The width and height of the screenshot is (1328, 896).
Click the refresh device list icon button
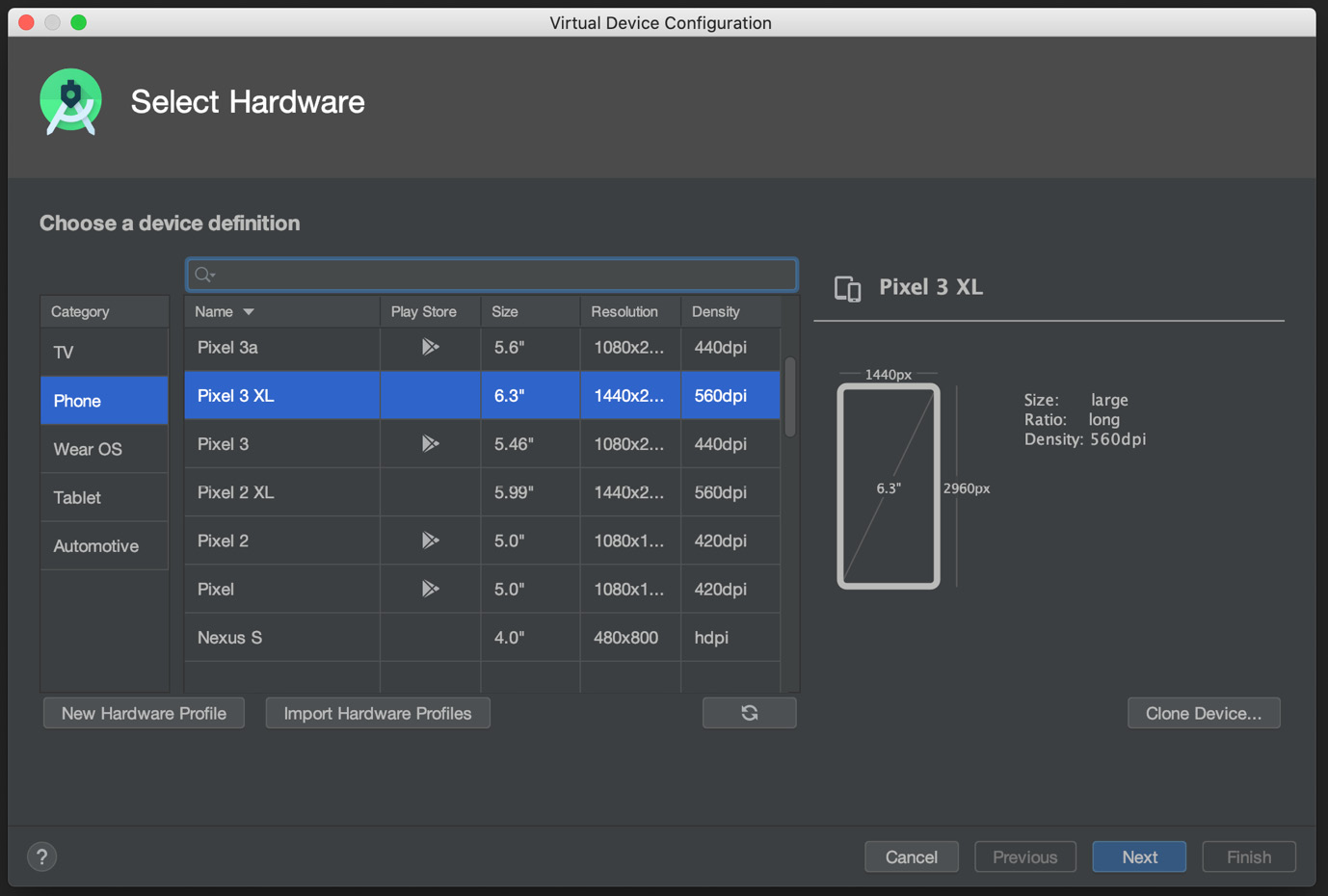pos(749,713)
